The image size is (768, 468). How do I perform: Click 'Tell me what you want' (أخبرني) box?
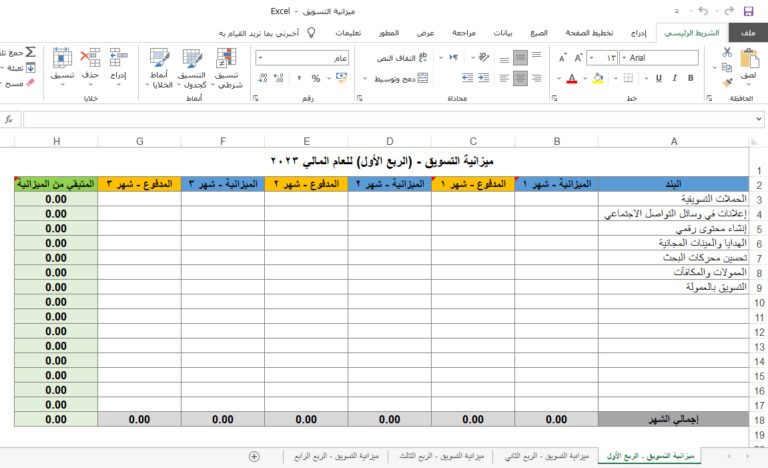tap(267, 33)
